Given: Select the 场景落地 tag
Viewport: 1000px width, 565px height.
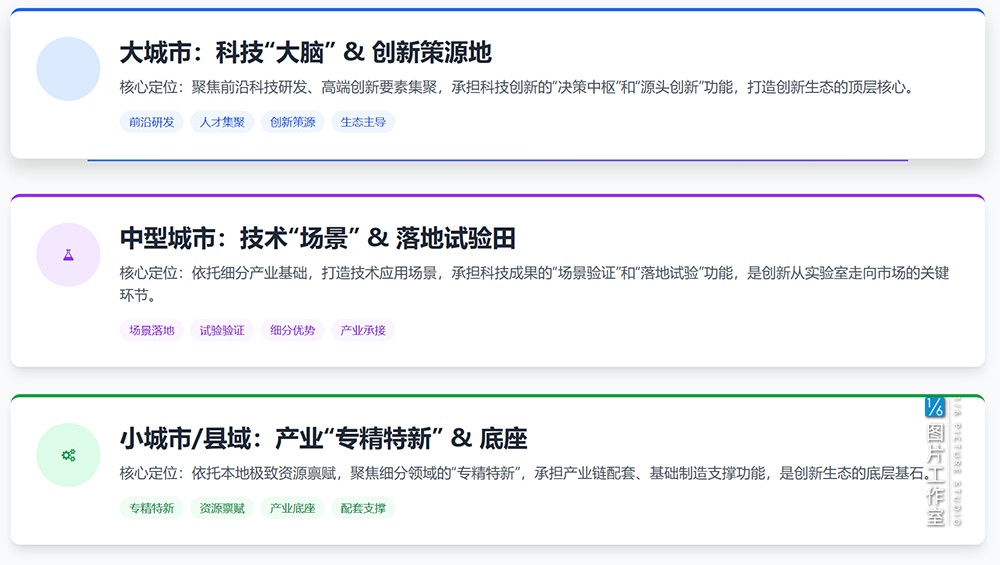Looking at the screenshot, I should click(x=151, y=330).
